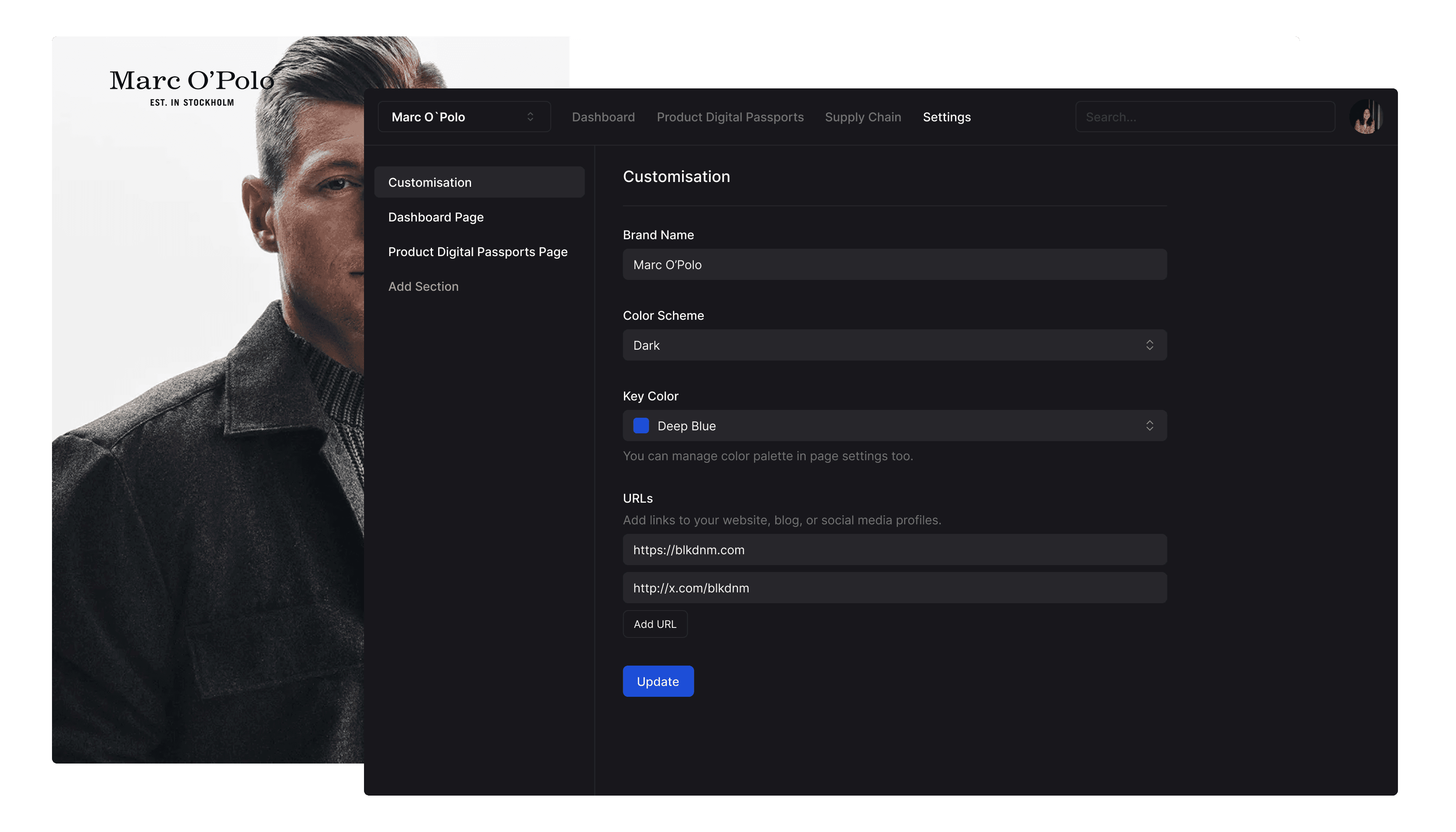The width and height of the screenshot is (1456, 832).
Task: Open the Key Color dropdown
Action: click(894, 426)
